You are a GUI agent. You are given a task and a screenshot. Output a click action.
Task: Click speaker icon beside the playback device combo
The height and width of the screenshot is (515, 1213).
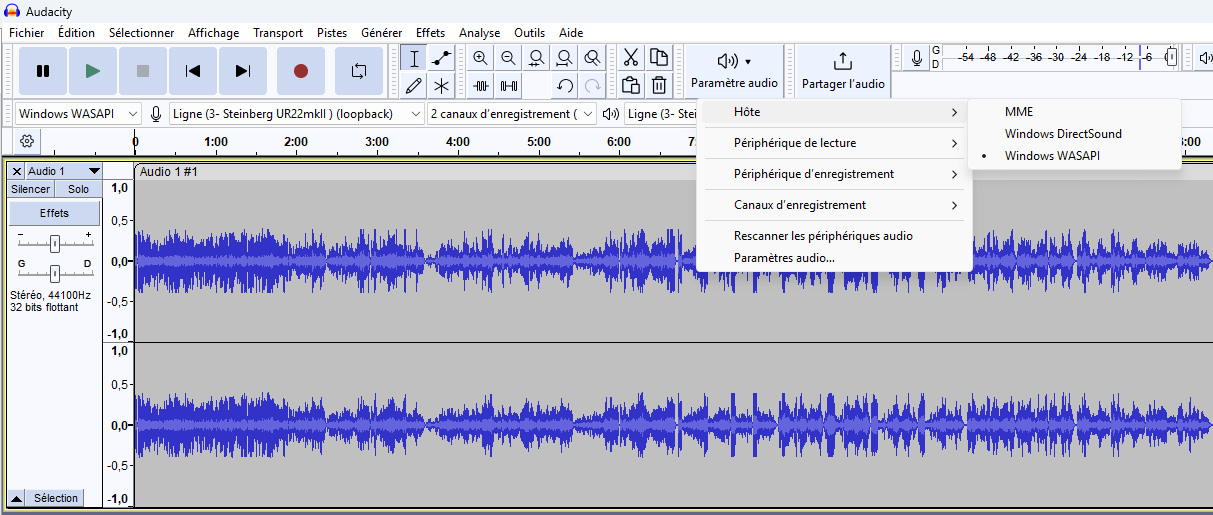point(611,114)
